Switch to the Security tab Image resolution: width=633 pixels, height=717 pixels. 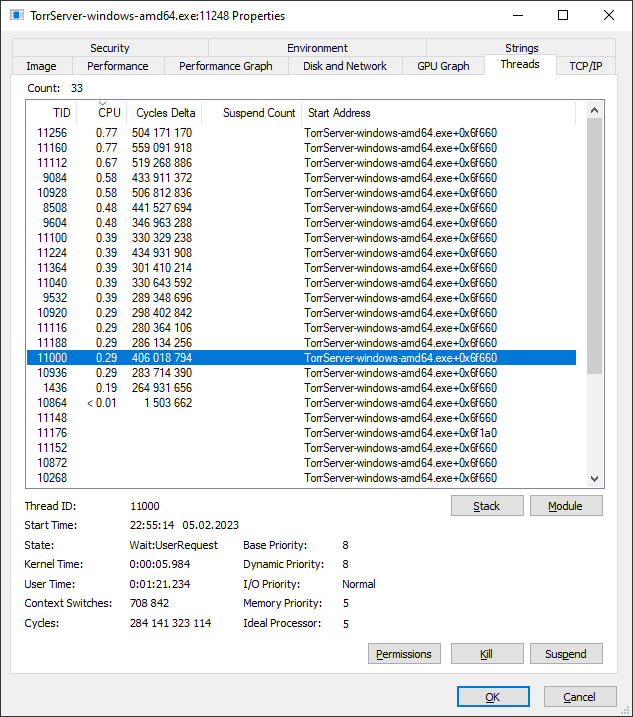(x=110, y=48)
